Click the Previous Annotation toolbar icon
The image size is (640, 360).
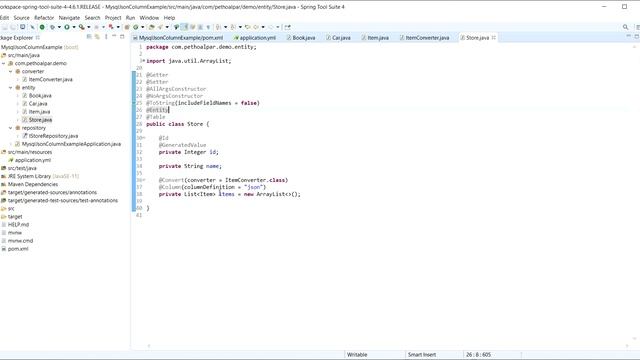point(233,27)
